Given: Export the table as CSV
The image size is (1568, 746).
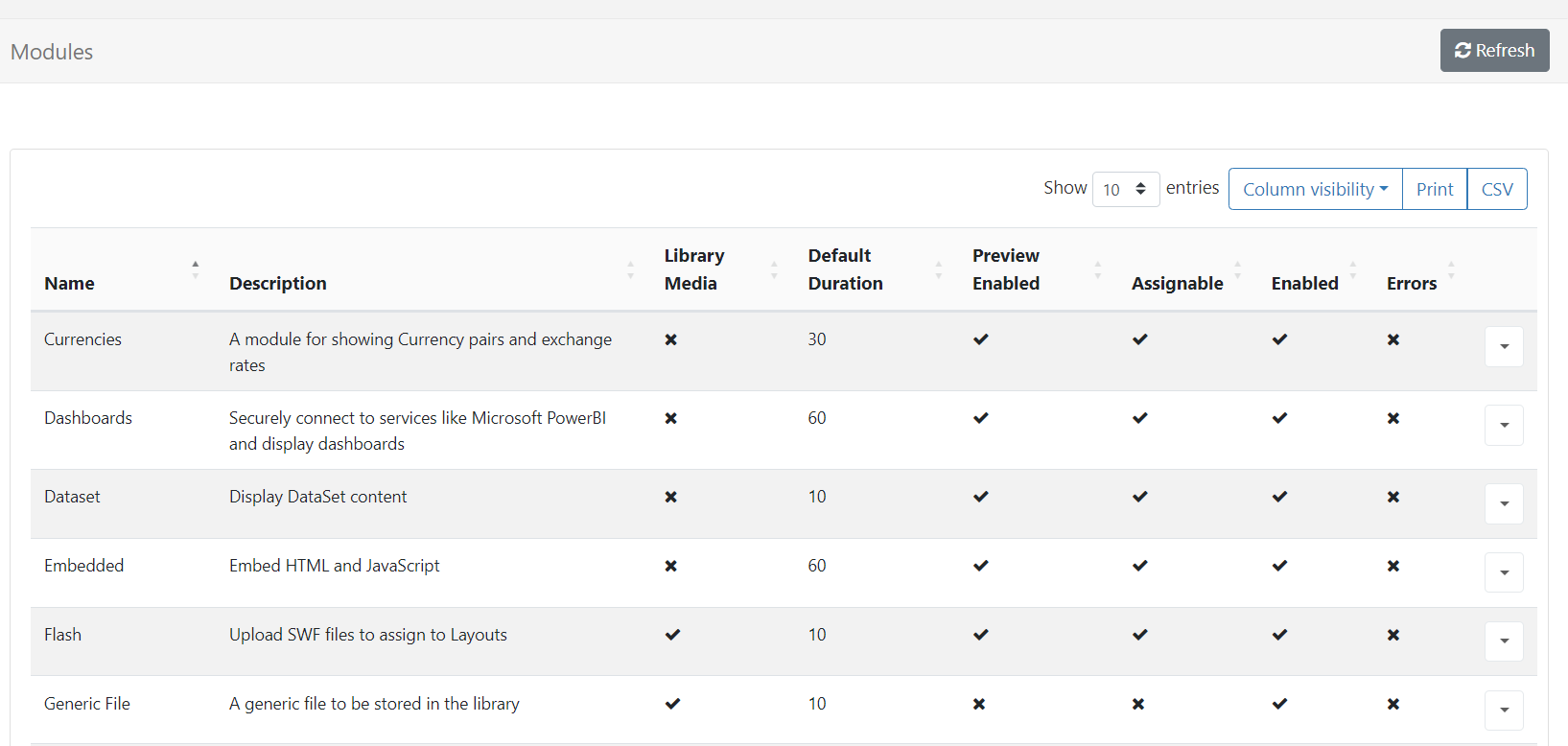Looking at the screenshot, I should pyautogui.click(x=1496, y=189).
